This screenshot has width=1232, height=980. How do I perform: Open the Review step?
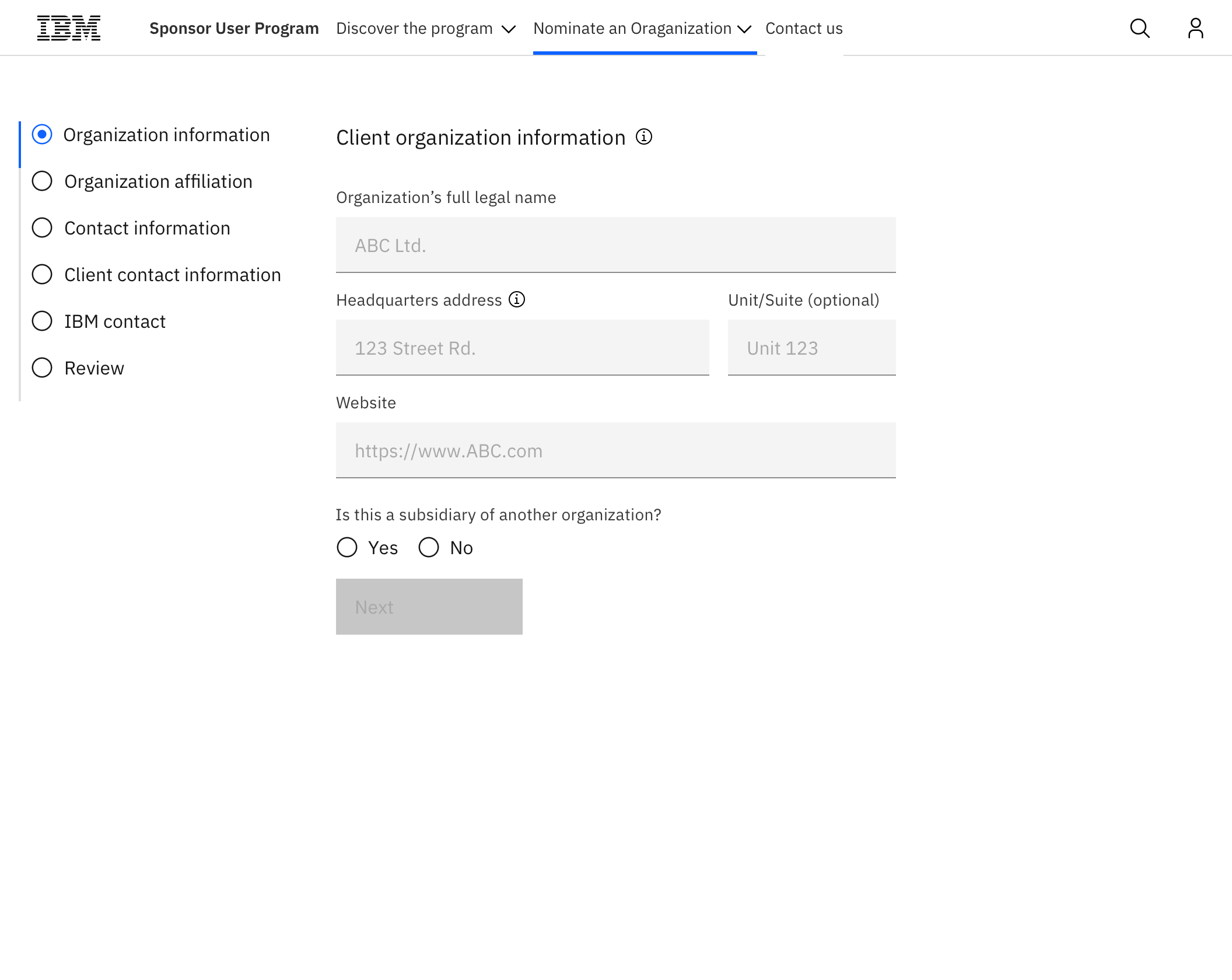[x=94, y=368]
